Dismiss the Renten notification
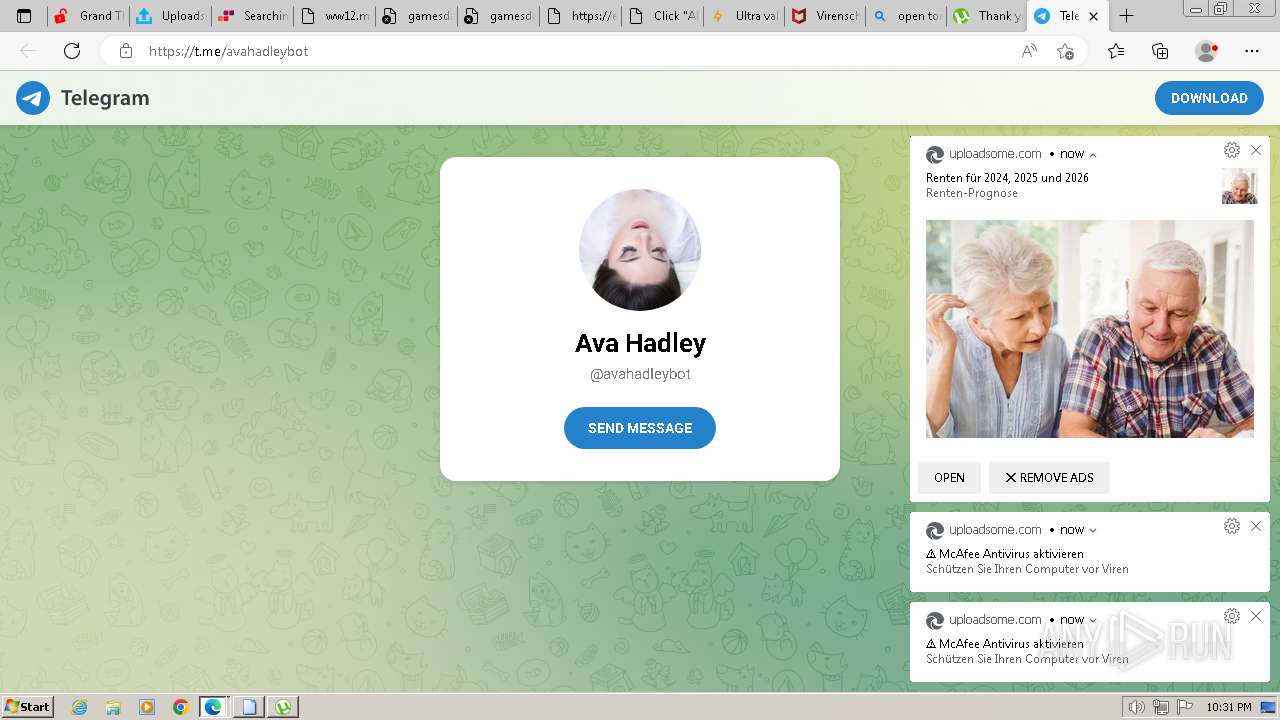This screenshot has height=720, width=1280. click(x=1256, y=150)
